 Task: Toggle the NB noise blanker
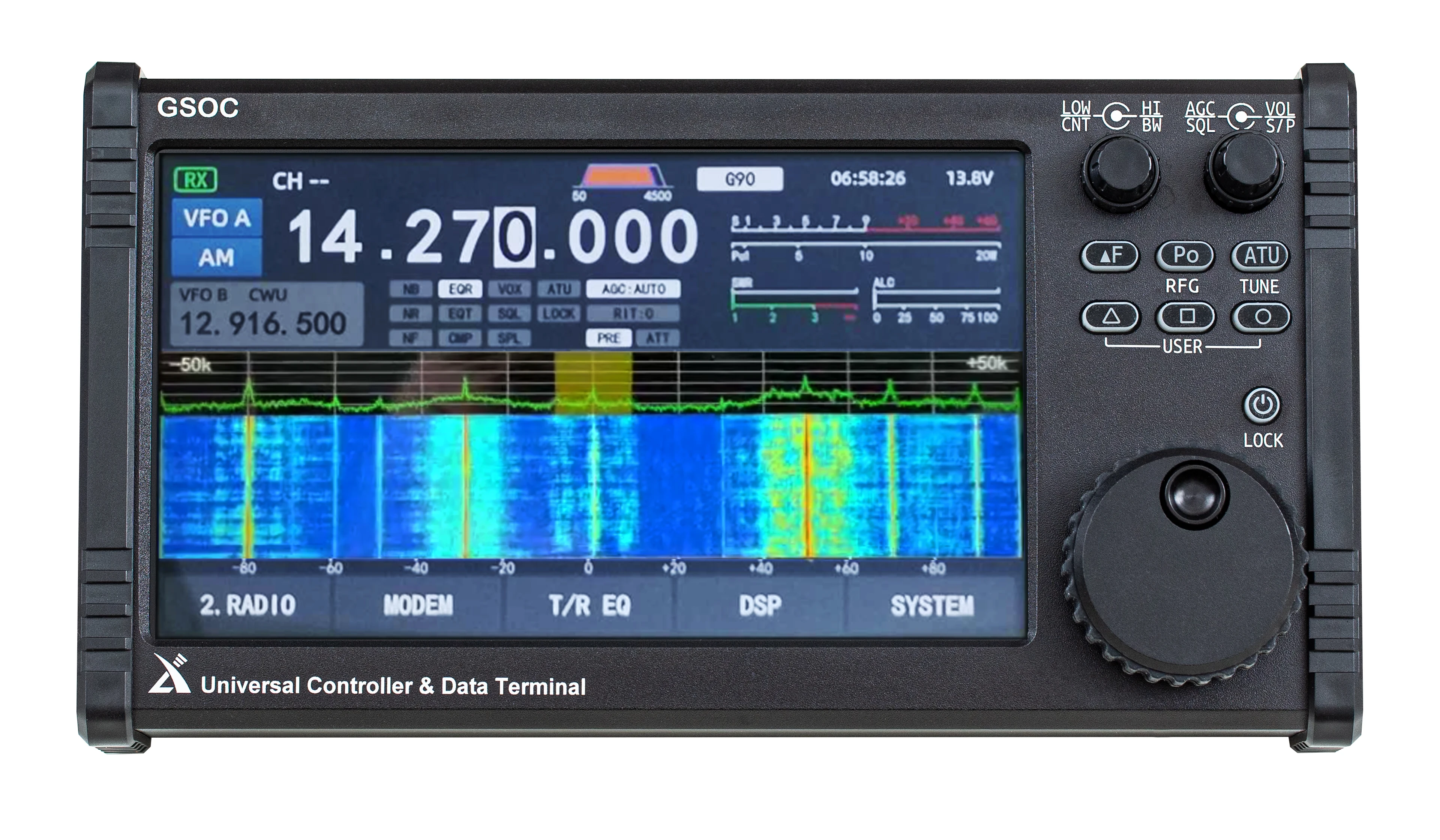click(410, 289)
